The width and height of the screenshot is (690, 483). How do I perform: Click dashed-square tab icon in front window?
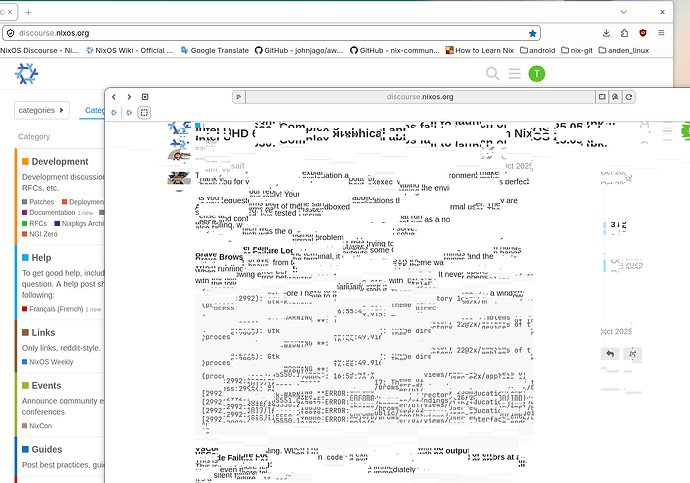click(144, 113)
